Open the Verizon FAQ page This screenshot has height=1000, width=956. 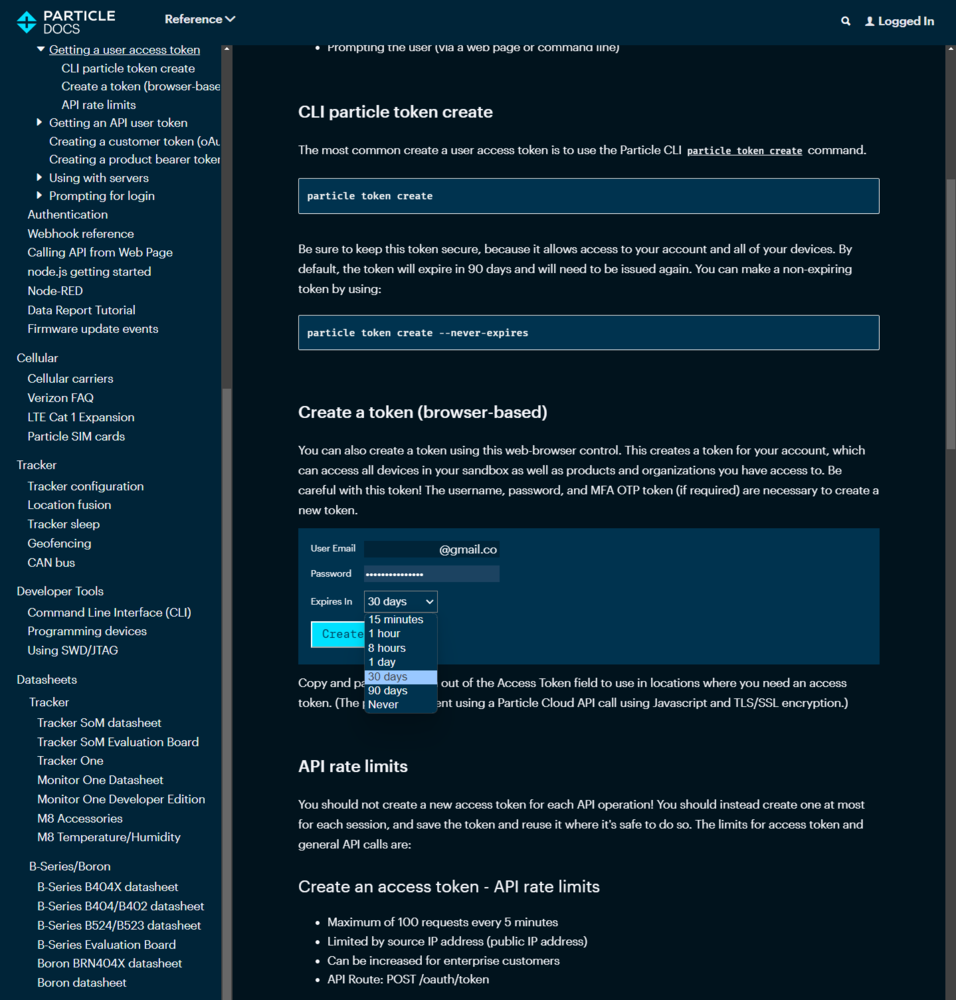pyautogui.click(x=61, y=397)
